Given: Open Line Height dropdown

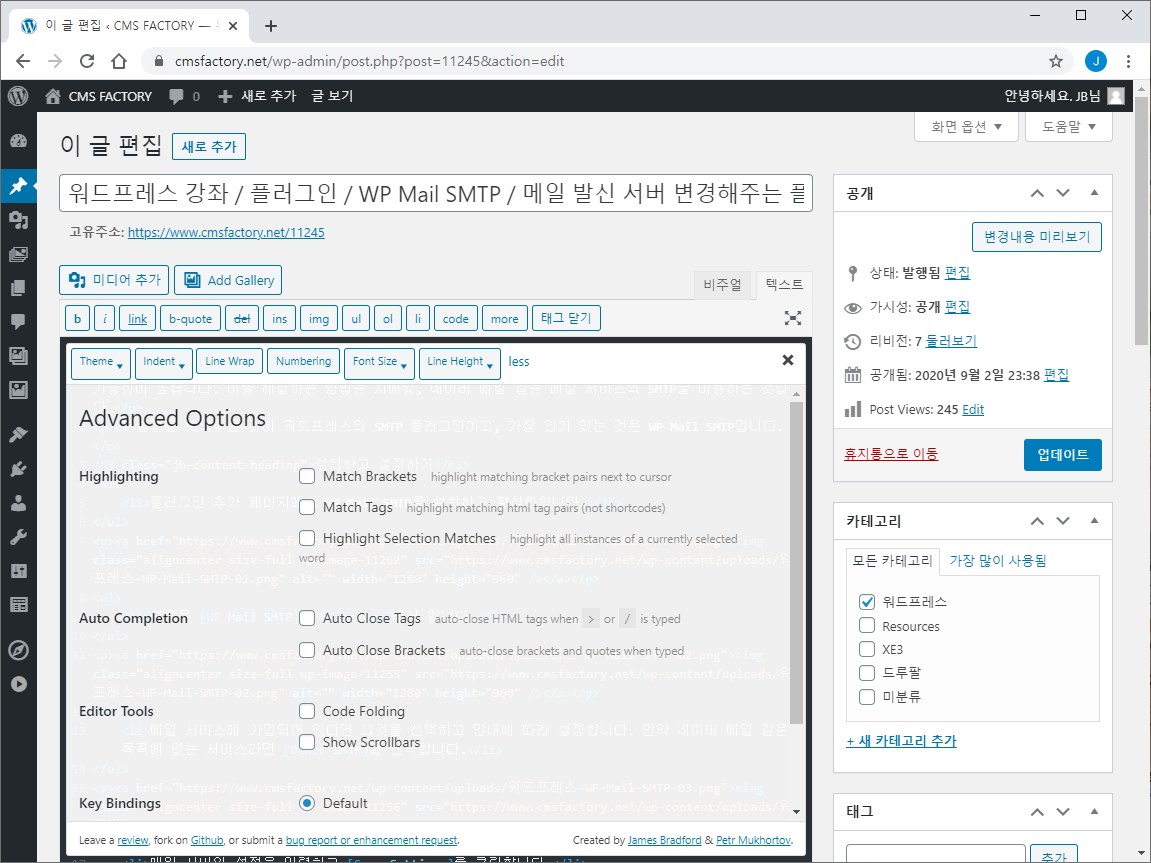Looking at the screenshot, I should click(460, 363).
